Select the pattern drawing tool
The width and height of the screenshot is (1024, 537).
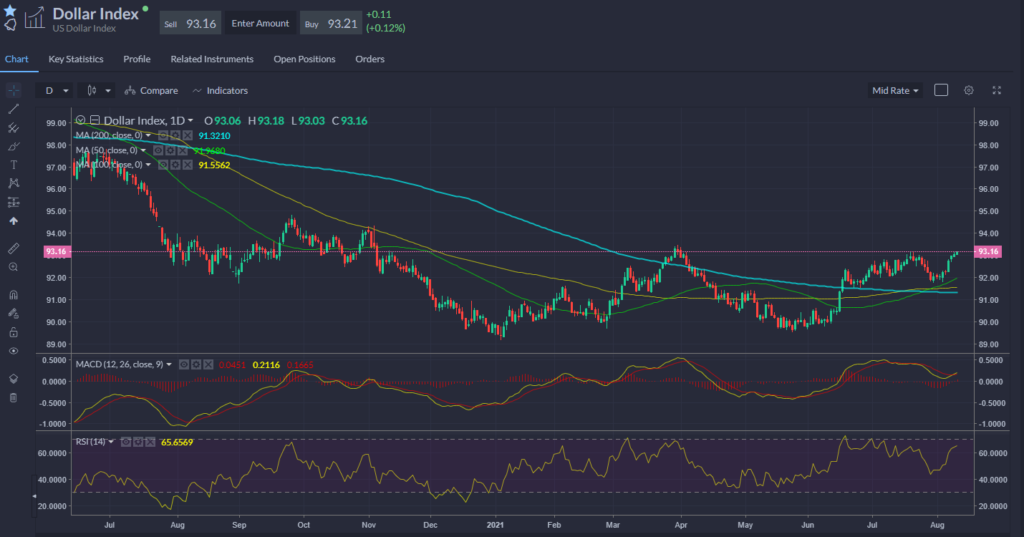[x=14, y=184]
